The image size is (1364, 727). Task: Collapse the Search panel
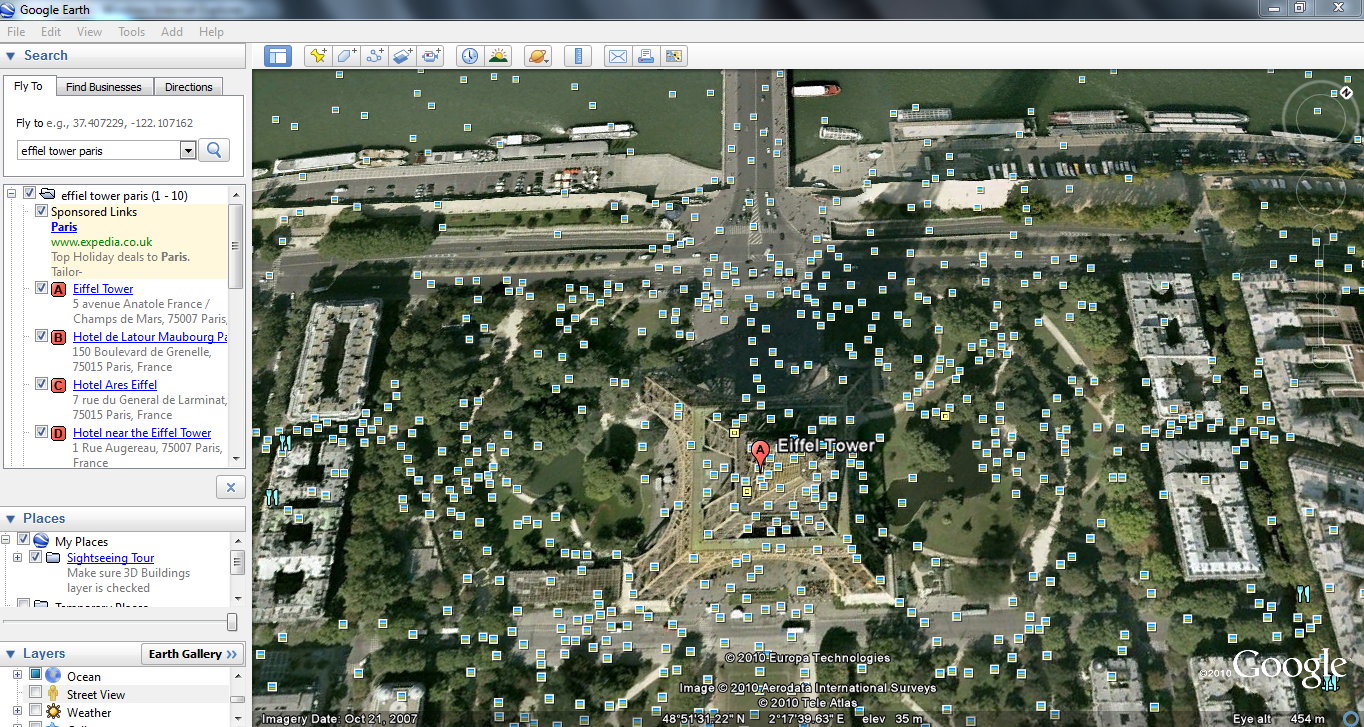click(x=11, y=56)
